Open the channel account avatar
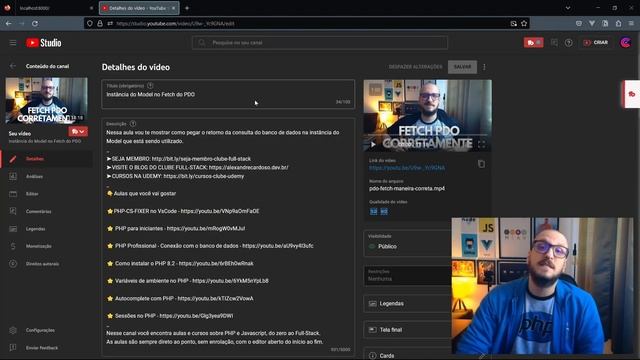 (625, 42)
